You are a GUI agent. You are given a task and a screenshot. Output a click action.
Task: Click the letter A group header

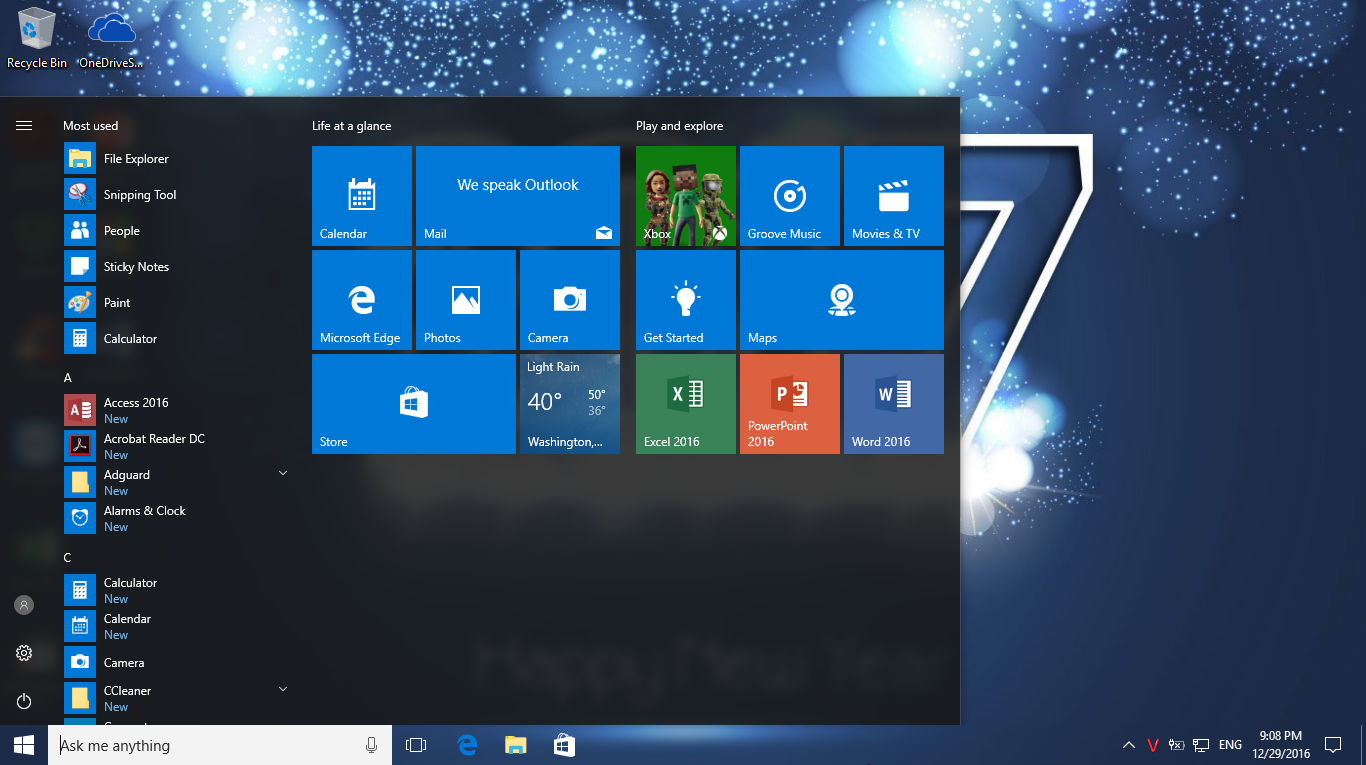coord(68,378)
